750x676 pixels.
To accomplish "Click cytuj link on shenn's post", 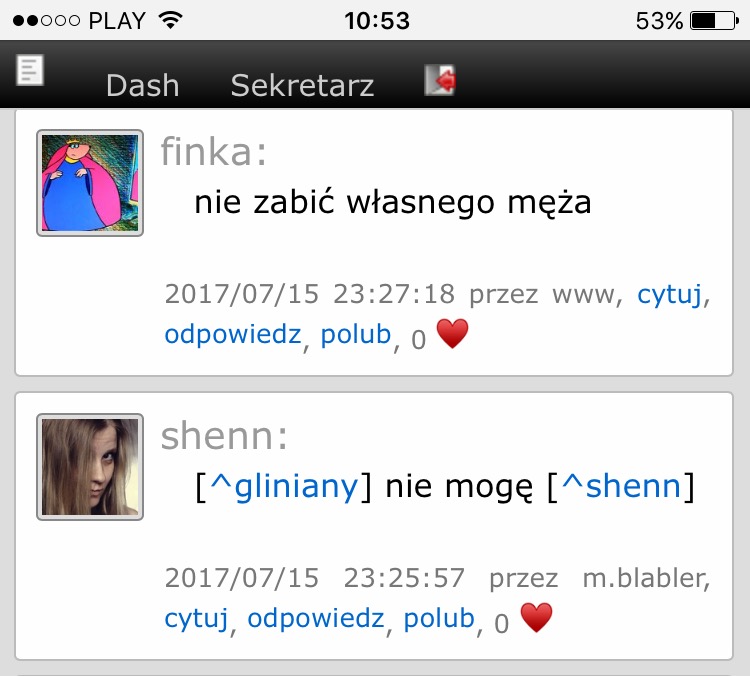I will tap(197, 618).
